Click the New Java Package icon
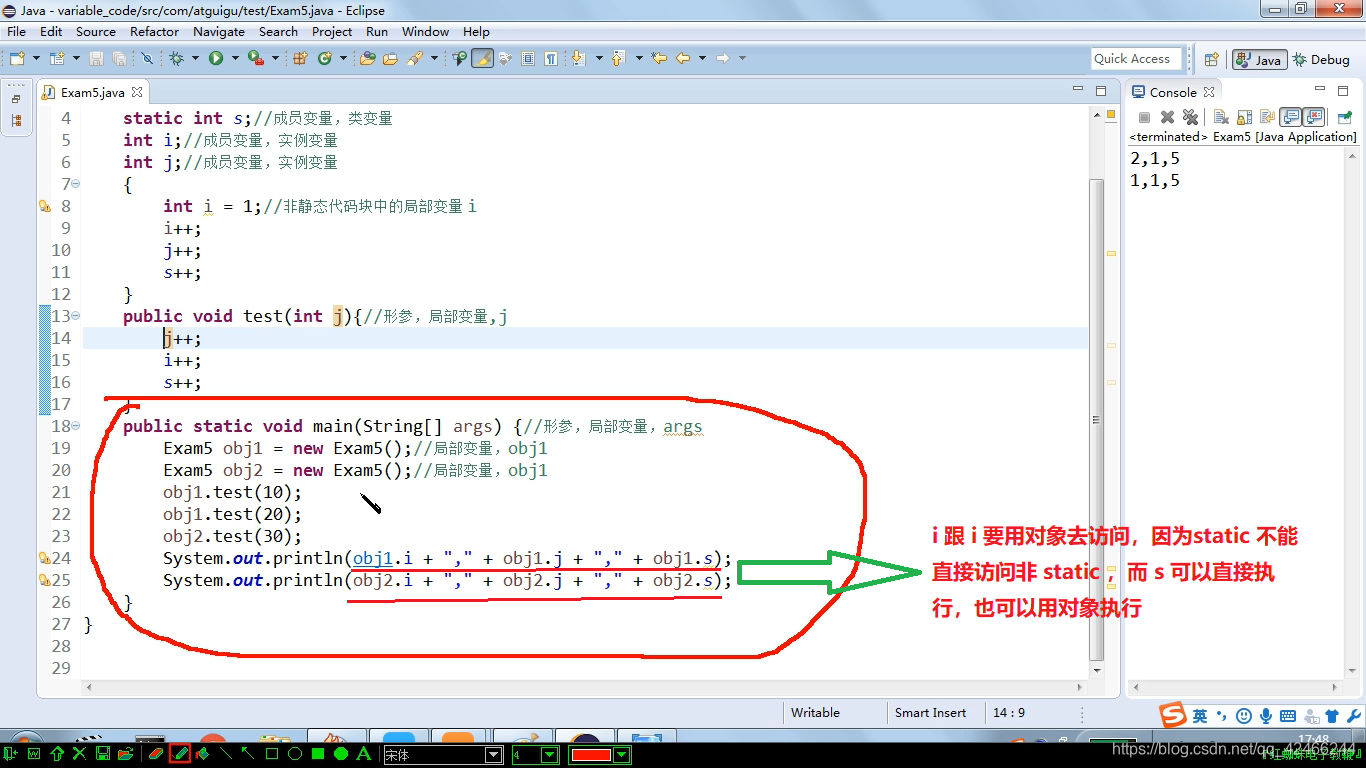Screen dimensions: 1366x768 point(299,59)
